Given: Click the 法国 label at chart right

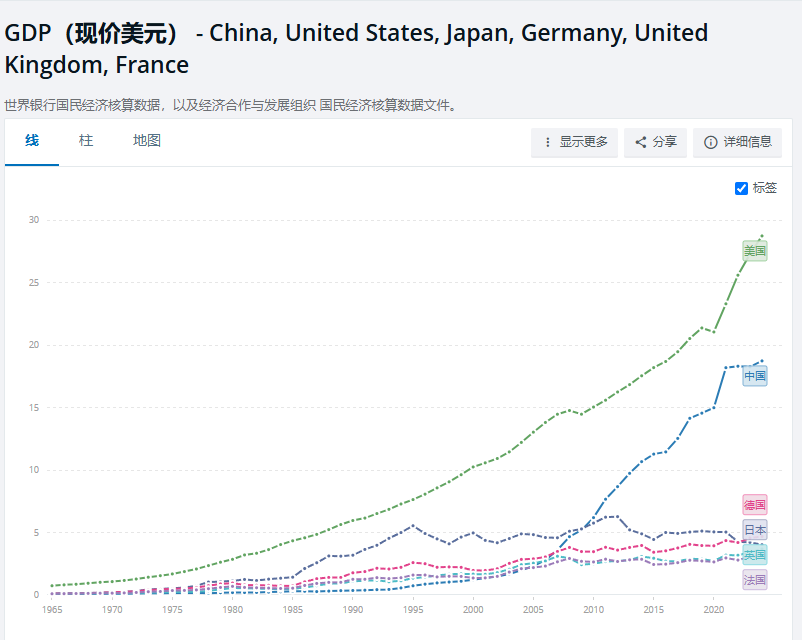Looking at the screenshot, I should 753,577.
